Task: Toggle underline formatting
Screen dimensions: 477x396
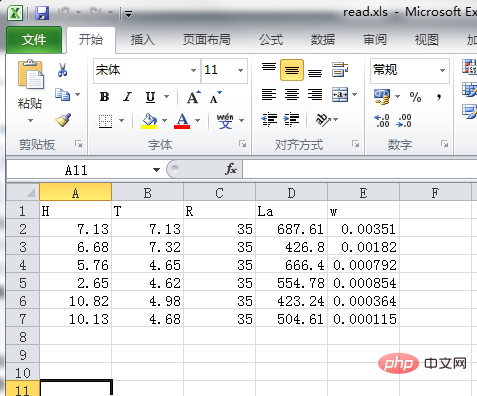Action: tap(151, 97)
